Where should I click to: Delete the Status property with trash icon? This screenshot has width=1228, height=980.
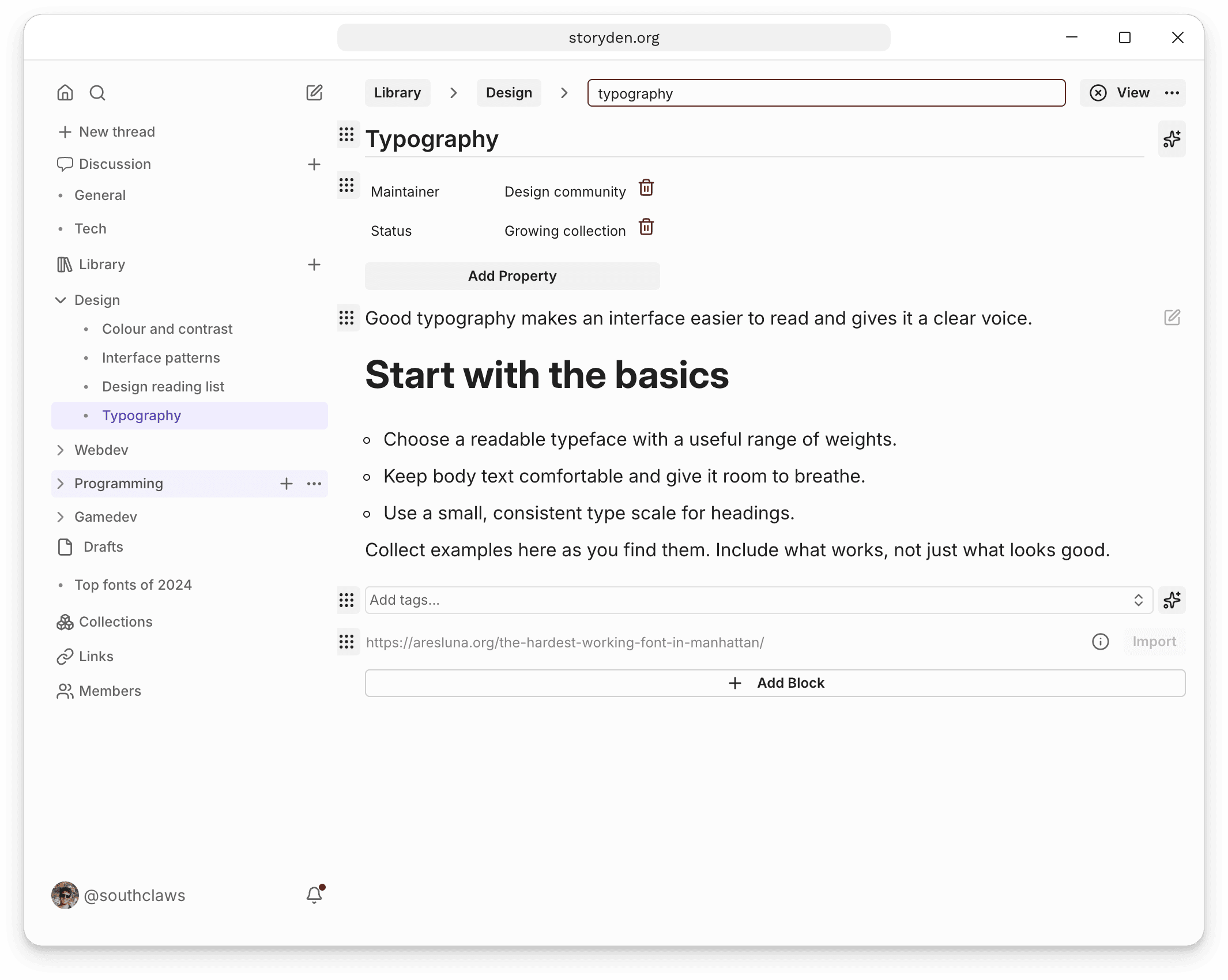(646, 227)
